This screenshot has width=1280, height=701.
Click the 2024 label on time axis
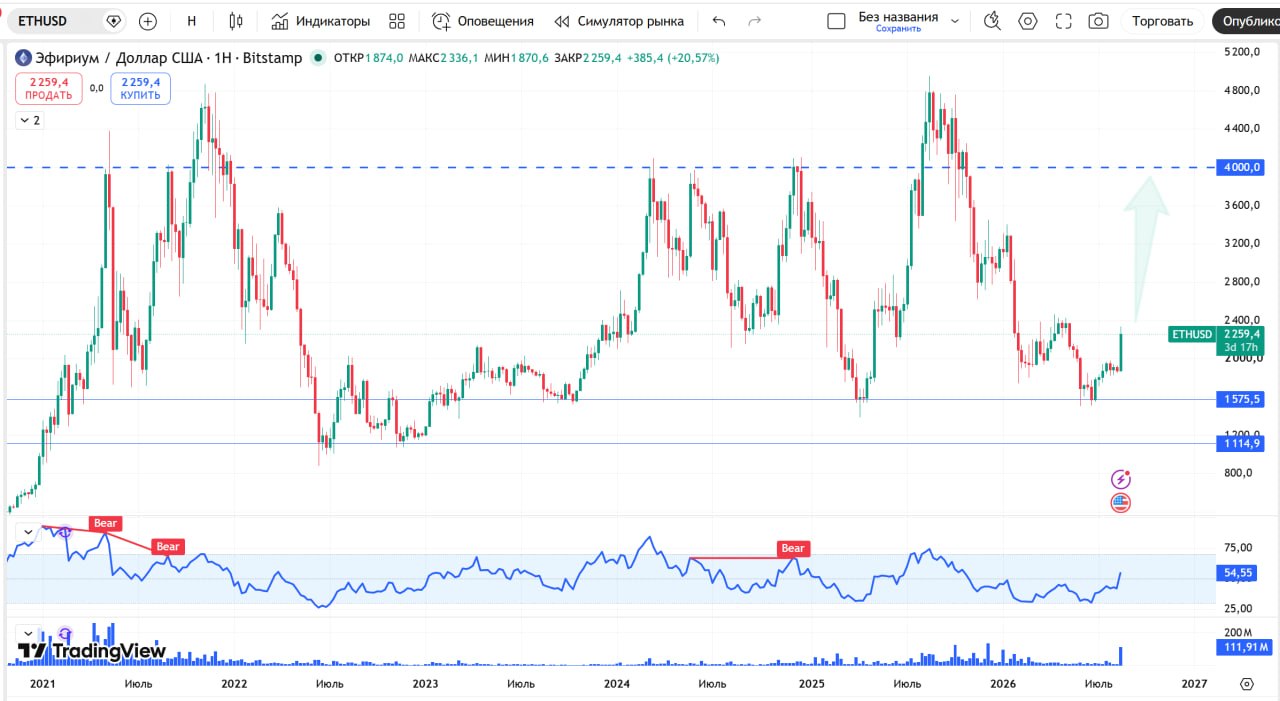point(617,684)
